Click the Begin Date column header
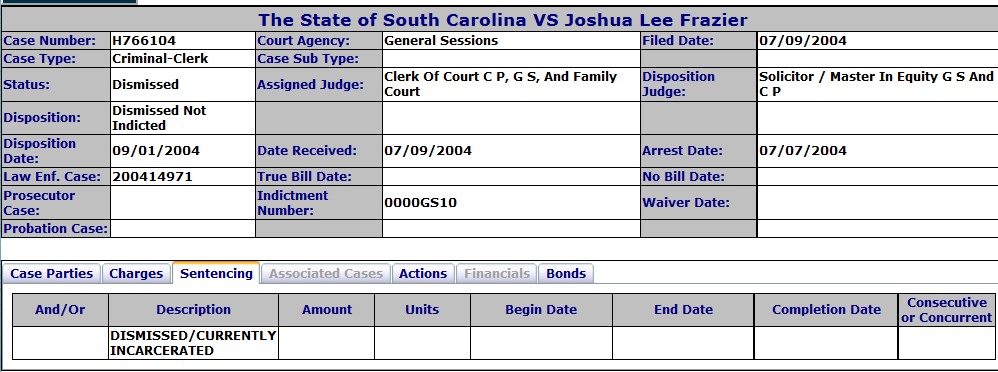This screenshot has height=372, width=998. click(541, 310)
